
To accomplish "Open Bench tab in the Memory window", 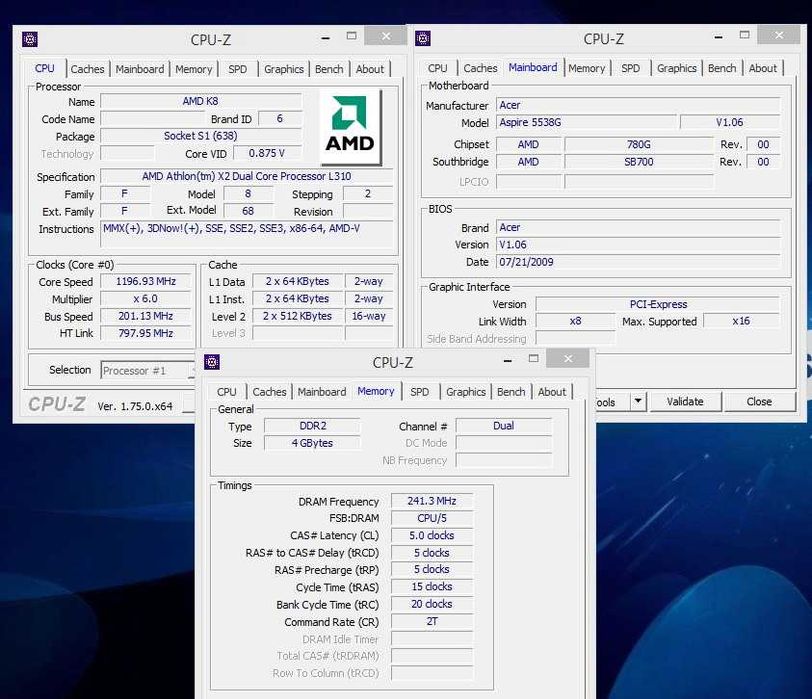I will pos(511,391).
